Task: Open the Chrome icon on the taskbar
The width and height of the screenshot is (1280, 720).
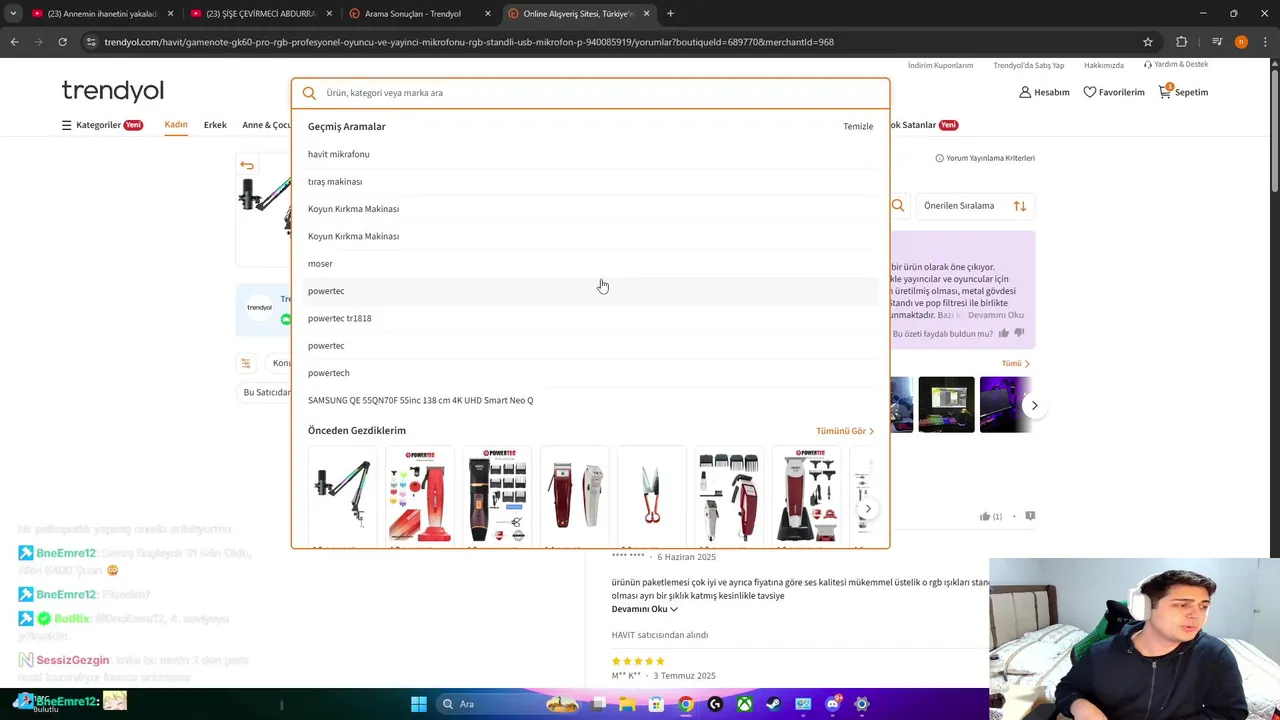Action: (686, 704)
